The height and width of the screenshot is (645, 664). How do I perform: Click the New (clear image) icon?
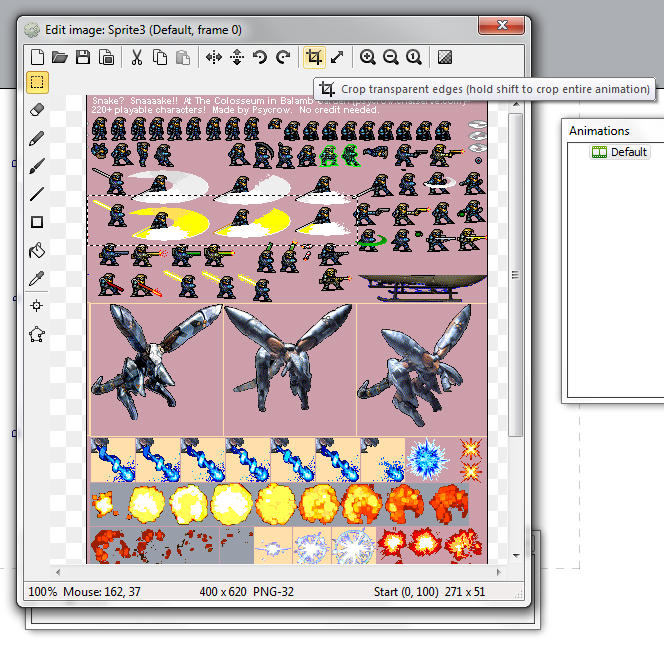point(37,57)
